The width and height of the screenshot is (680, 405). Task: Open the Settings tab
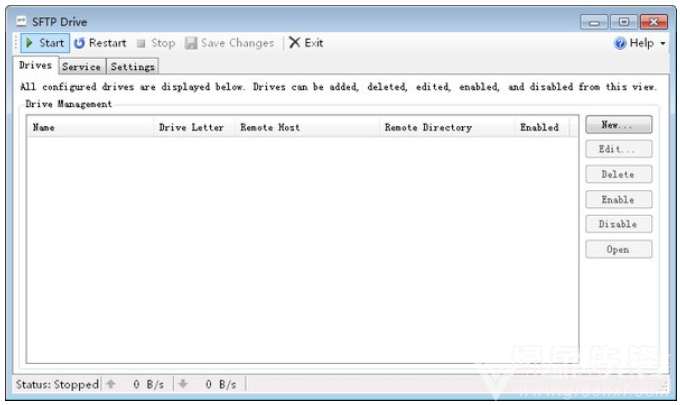click(x=132, y=67)
